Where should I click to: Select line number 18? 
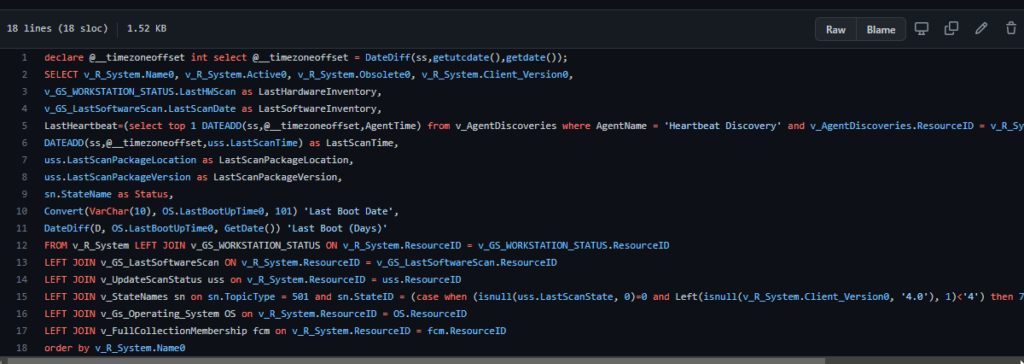tap(23, 348)
